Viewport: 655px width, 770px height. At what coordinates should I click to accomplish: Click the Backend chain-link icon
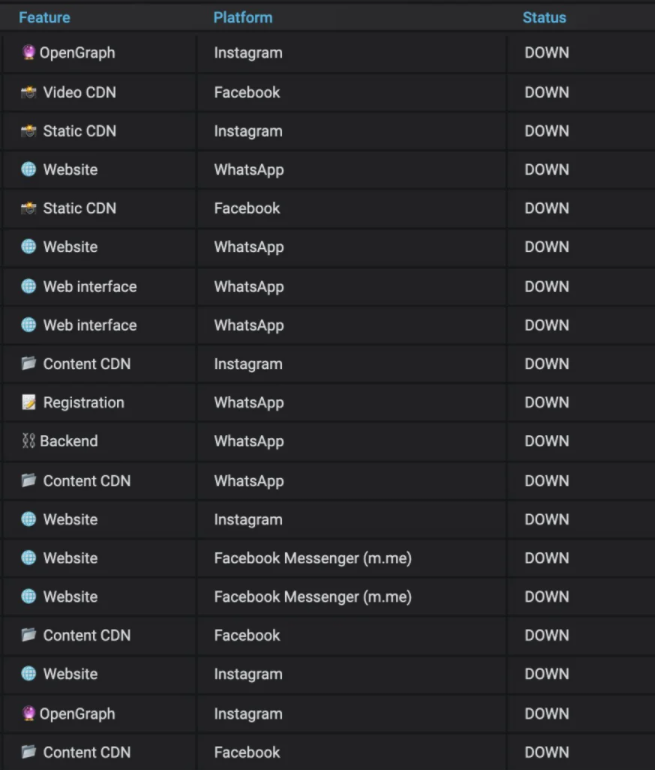28,441
